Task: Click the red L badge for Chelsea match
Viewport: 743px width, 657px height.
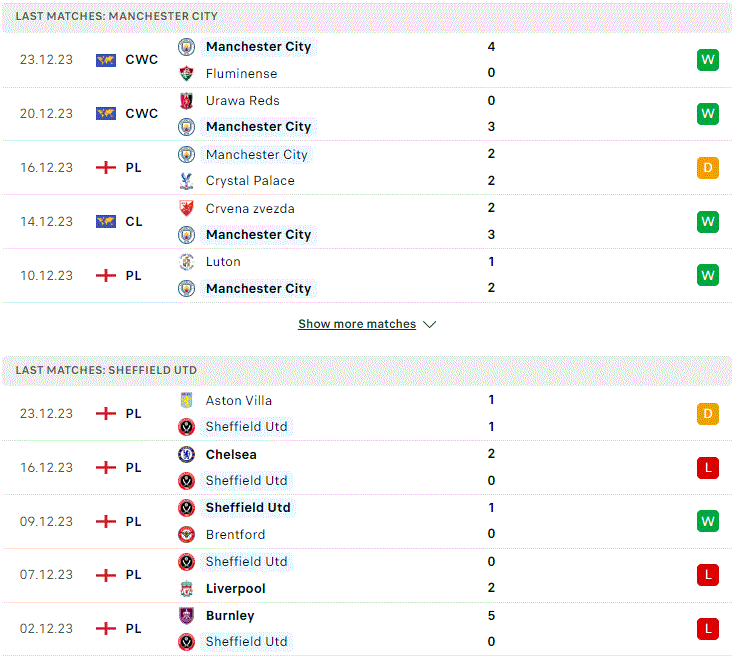Action: click(x=707, y=468)
